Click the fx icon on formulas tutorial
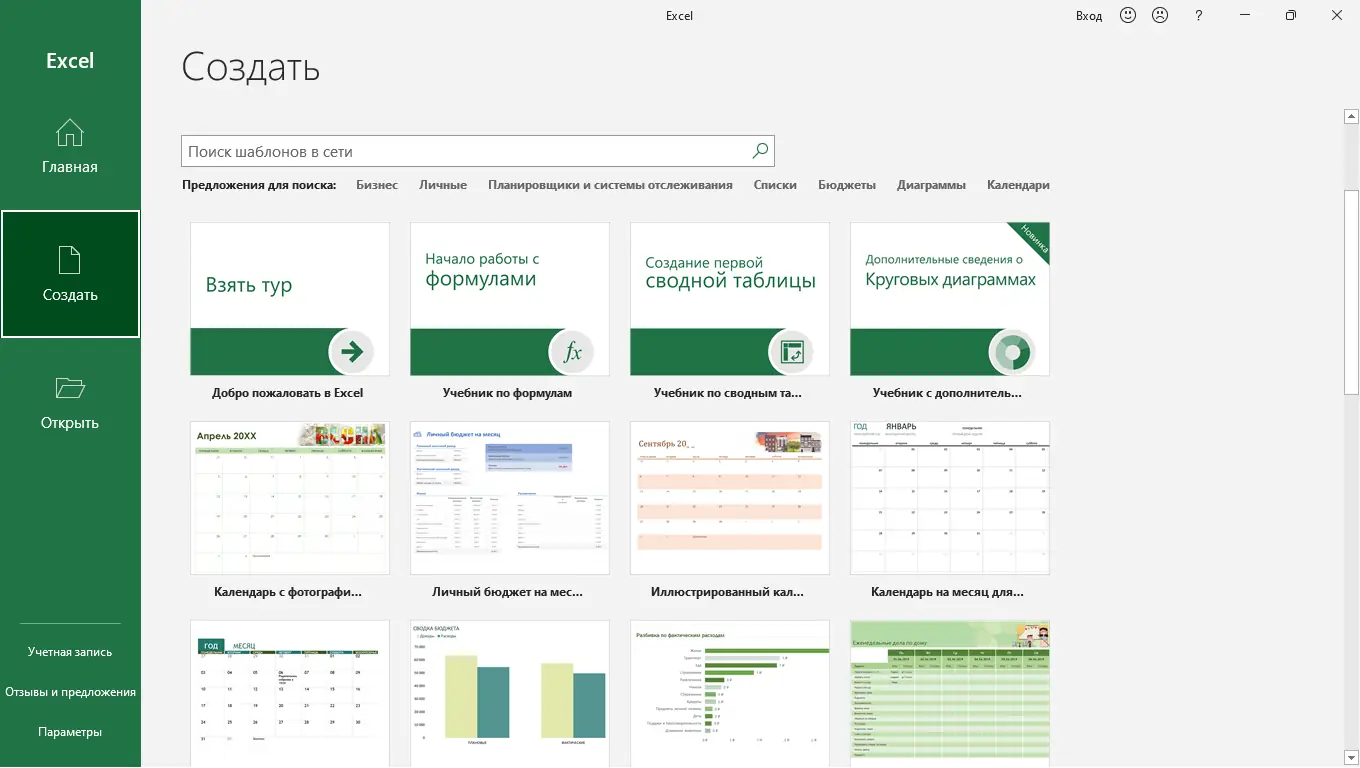The height and width of the screenshot is (768, 1360). click(x=571, y=351)
